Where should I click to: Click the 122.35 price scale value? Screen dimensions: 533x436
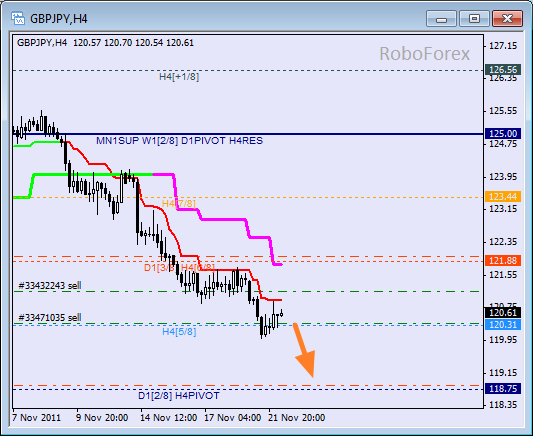coord(503,242)
